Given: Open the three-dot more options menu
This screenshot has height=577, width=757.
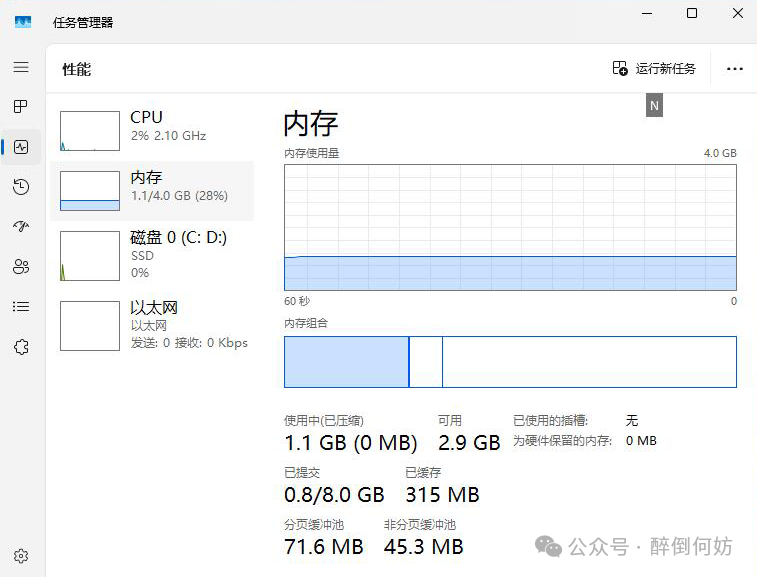Looking at the screenshot, I should pyautogui.click(x=735, y=69).
